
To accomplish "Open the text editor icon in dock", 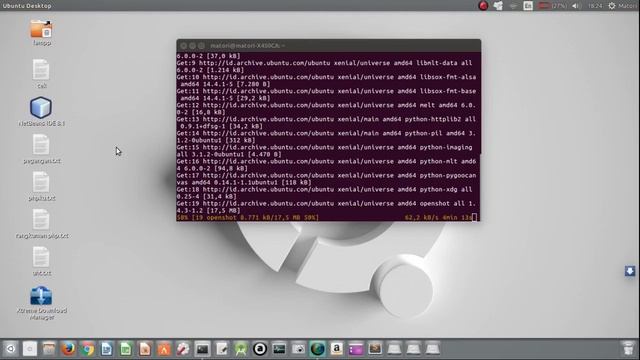I will pyautogui.click(x=222, y=349).
